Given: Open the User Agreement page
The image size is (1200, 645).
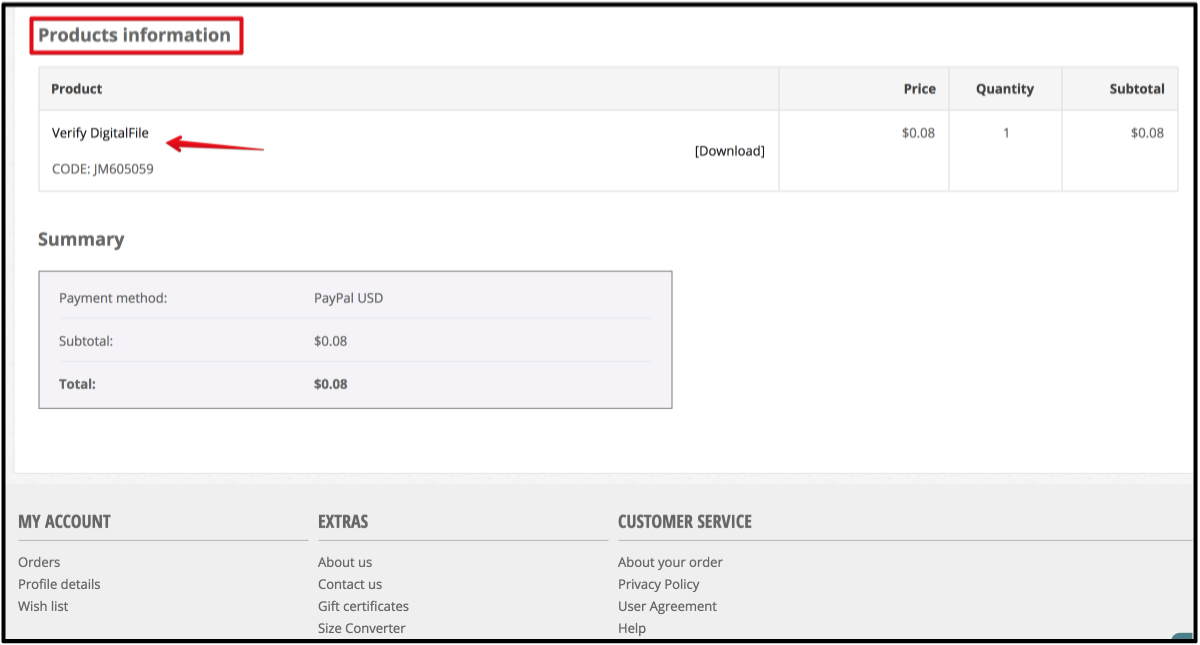Looking at the screenshot, I should point(667,606).
